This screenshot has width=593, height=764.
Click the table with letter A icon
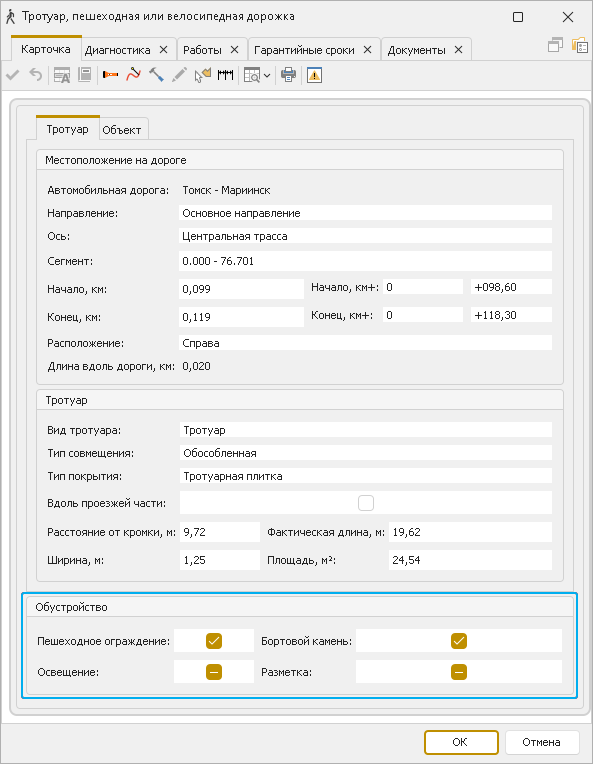[x=61, y=75]
